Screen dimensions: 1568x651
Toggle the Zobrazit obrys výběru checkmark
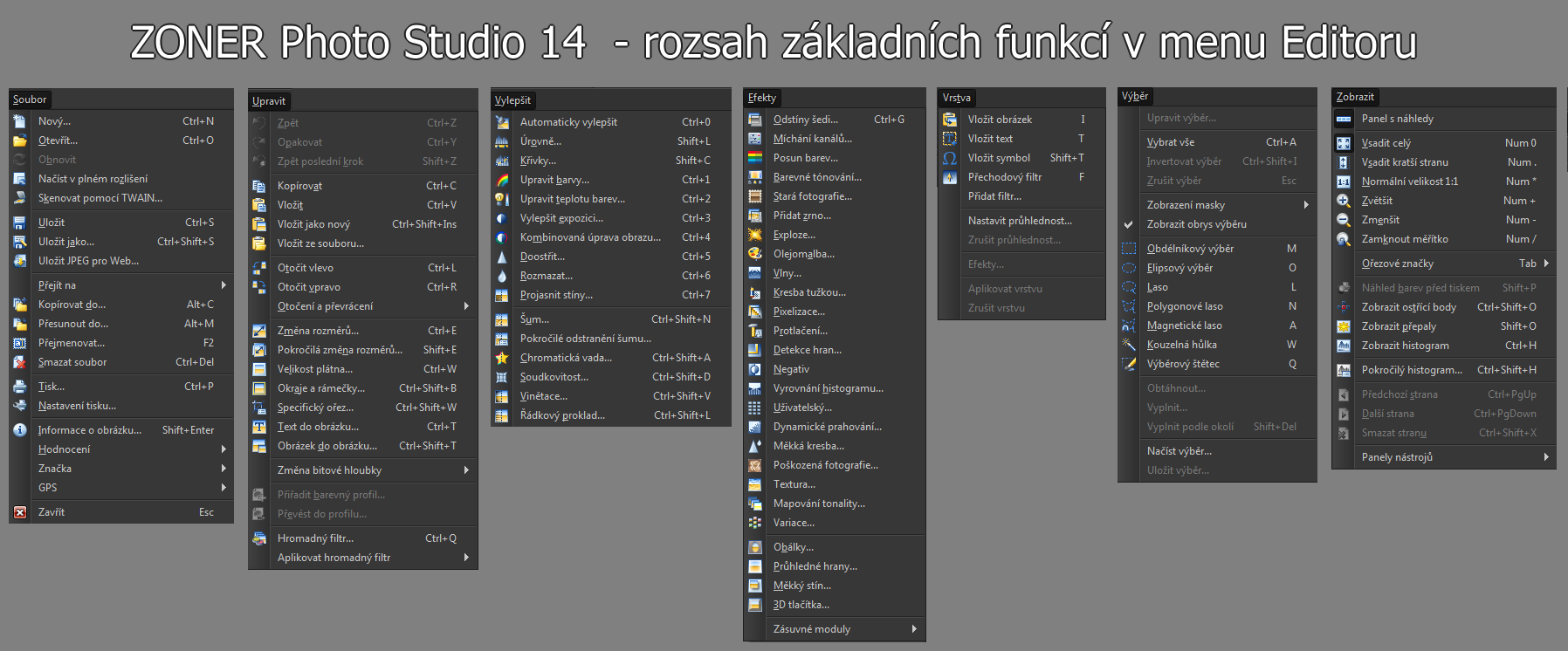pyautogui.click(x=1129, y=224)
